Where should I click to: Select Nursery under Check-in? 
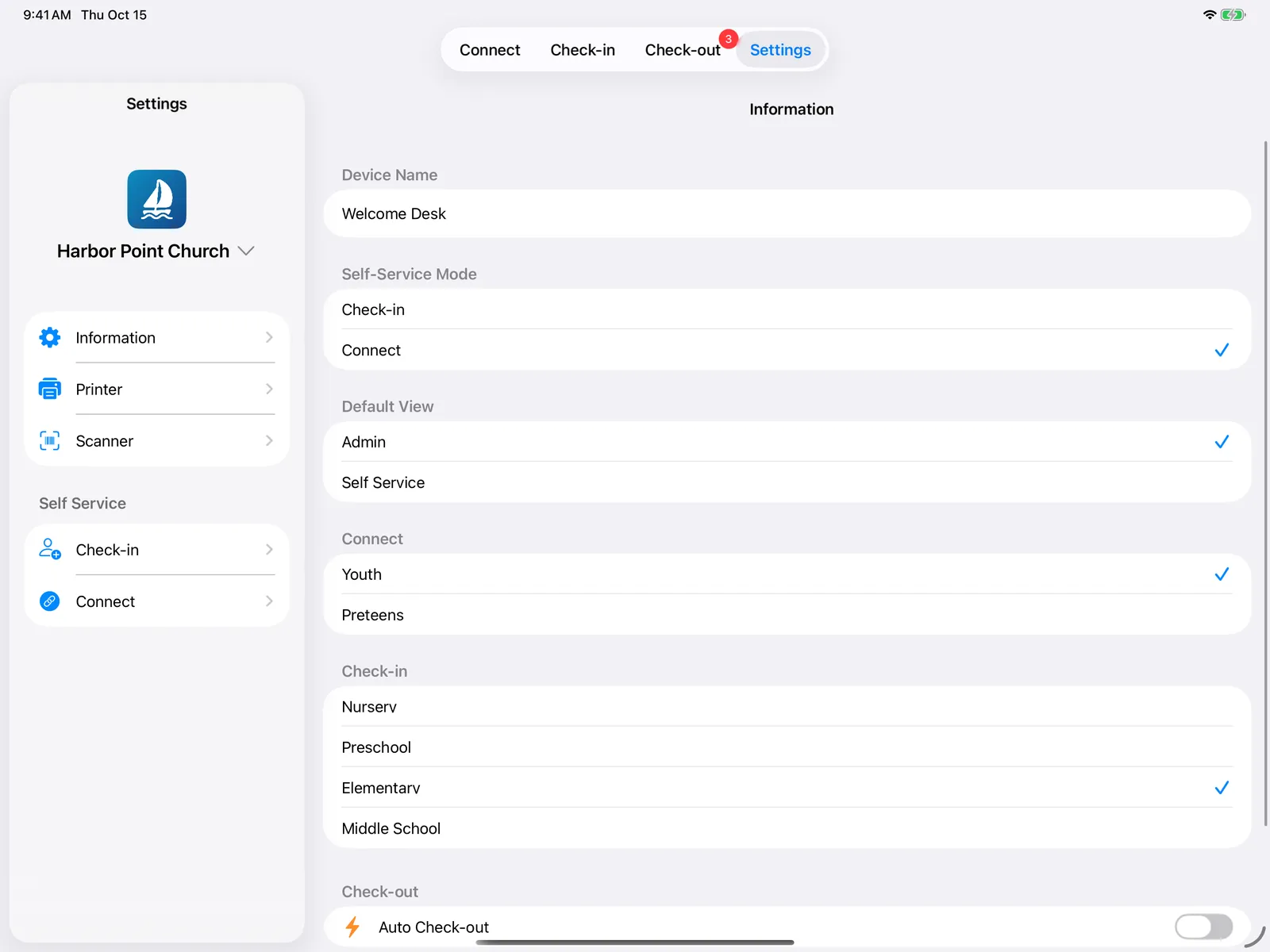tap(787, 707)
